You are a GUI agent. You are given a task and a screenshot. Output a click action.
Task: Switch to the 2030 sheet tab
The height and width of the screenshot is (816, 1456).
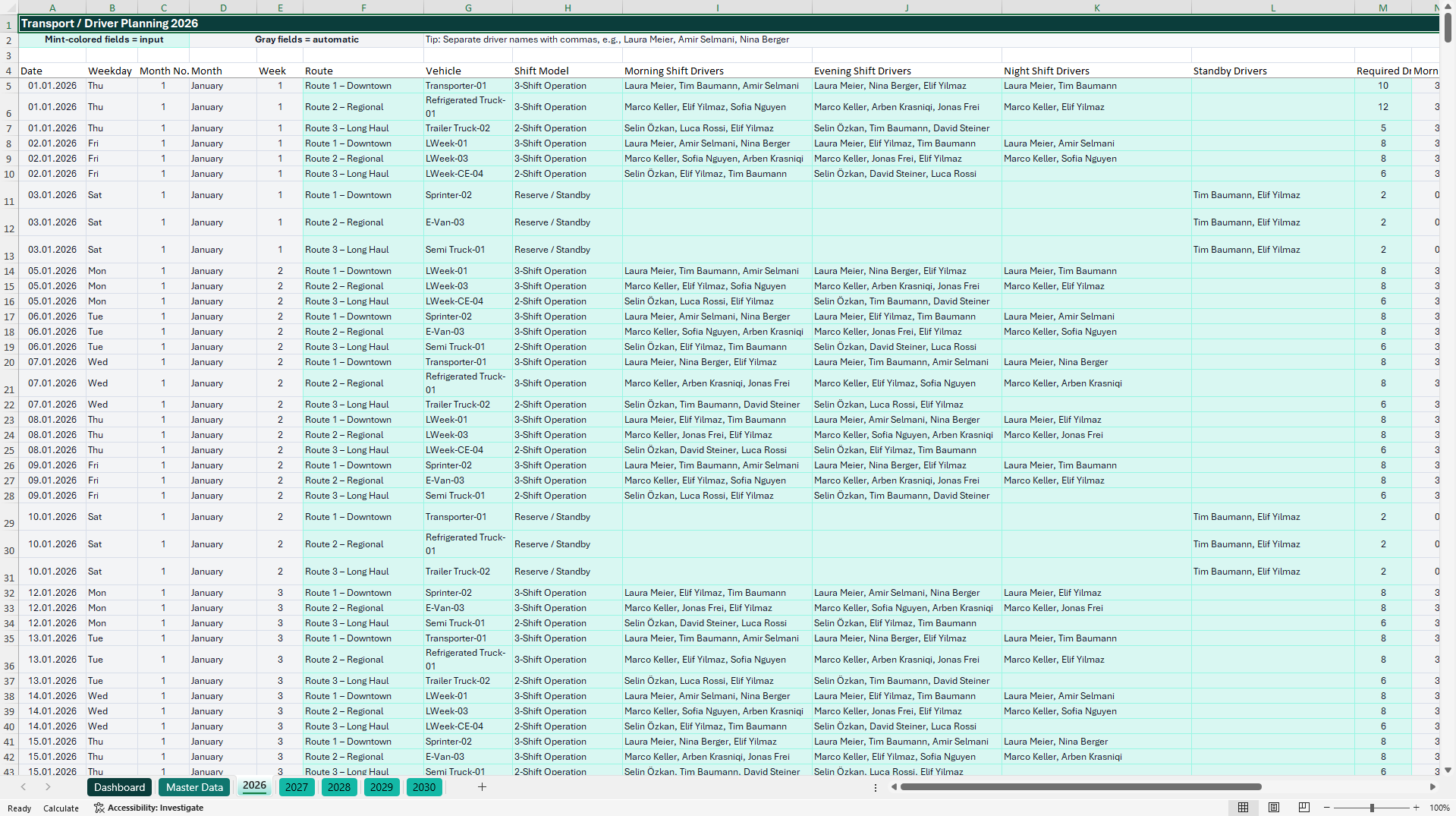tap(424, 787)
